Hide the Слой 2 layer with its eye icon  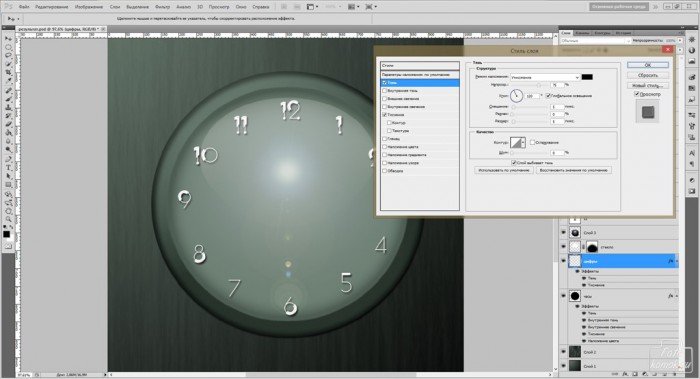pyautogui.click(x=563, y=352)
